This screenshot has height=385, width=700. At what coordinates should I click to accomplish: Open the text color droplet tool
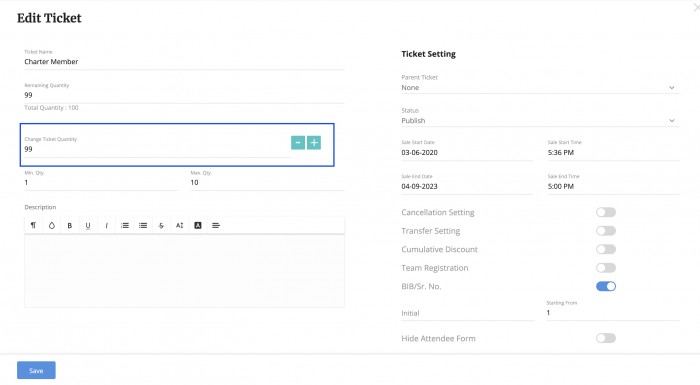[x=52, y=226]
